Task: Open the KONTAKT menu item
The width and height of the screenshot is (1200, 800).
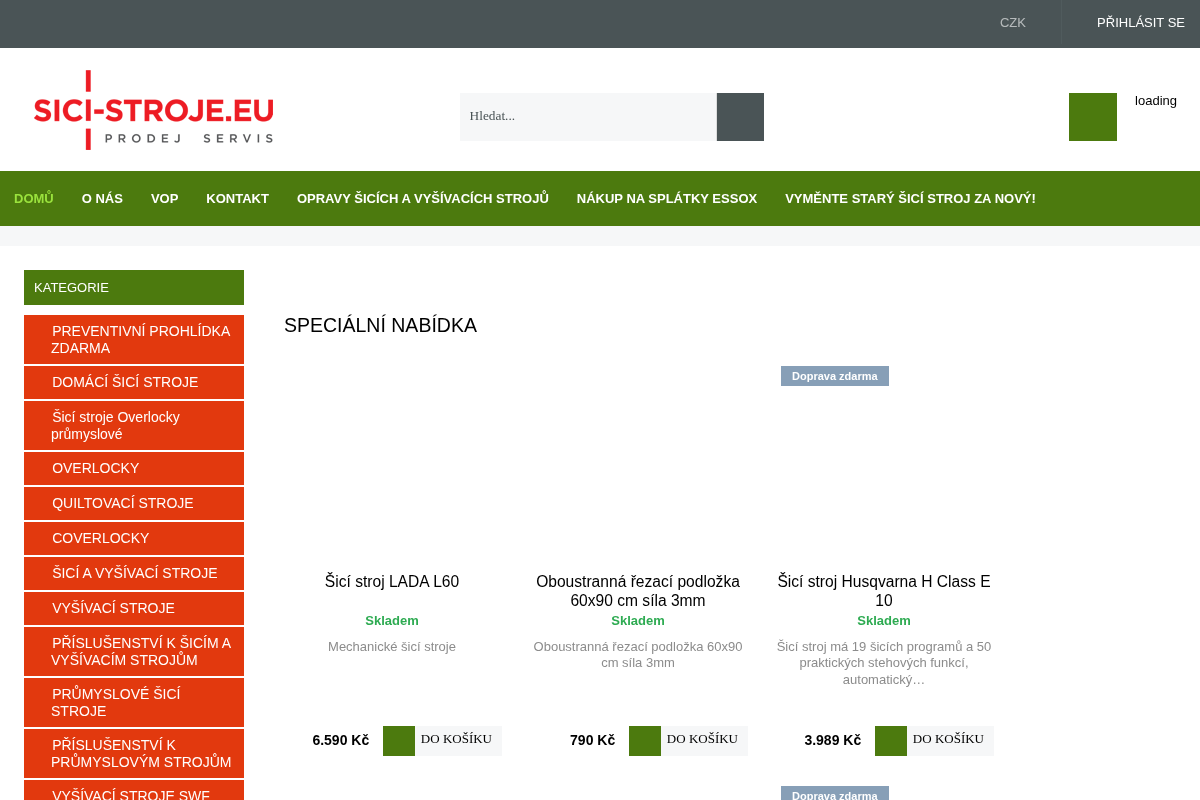Action: pos(238,199)
